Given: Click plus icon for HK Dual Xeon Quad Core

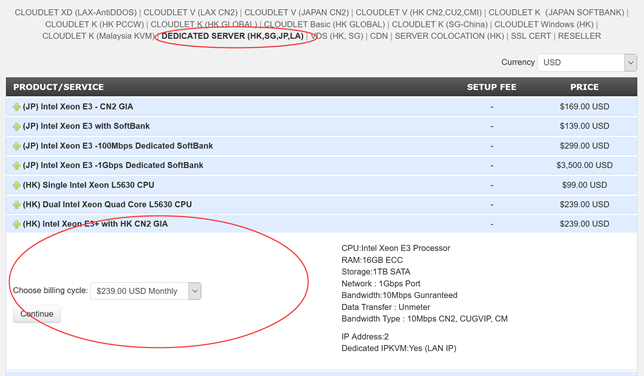Looking at the screenshot, I should point(16,205).
